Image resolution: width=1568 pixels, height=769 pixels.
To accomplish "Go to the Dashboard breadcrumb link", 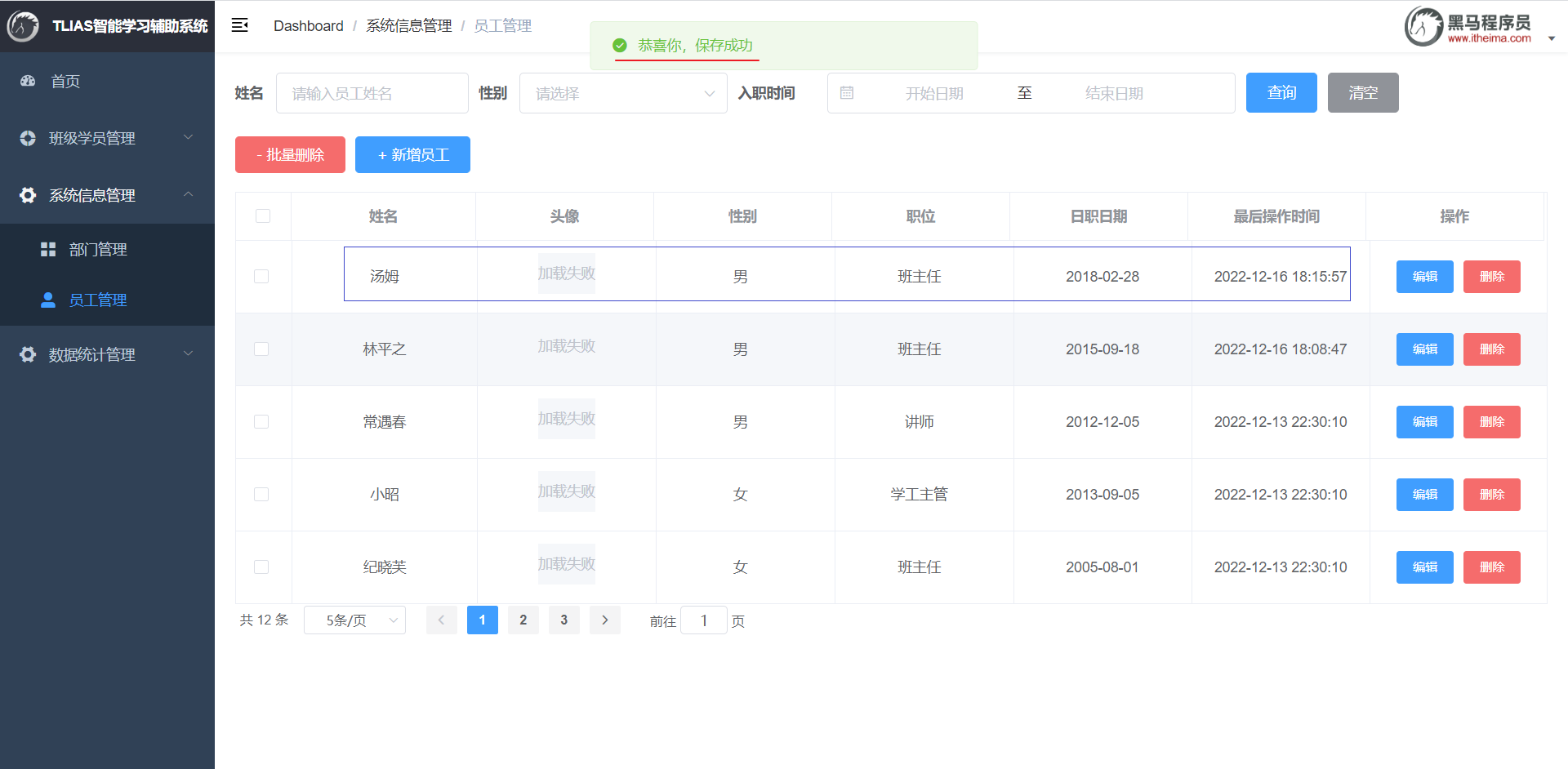I will coord(308,26).
